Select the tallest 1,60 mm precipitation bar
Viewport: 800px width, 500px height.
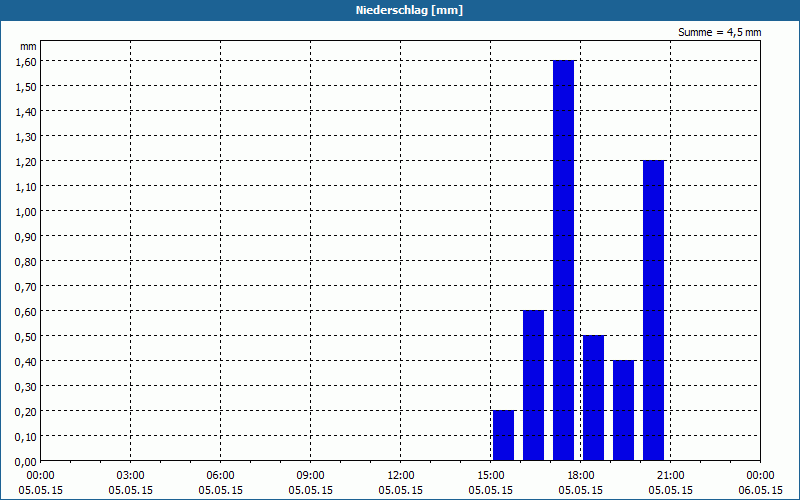coord(563,260)
